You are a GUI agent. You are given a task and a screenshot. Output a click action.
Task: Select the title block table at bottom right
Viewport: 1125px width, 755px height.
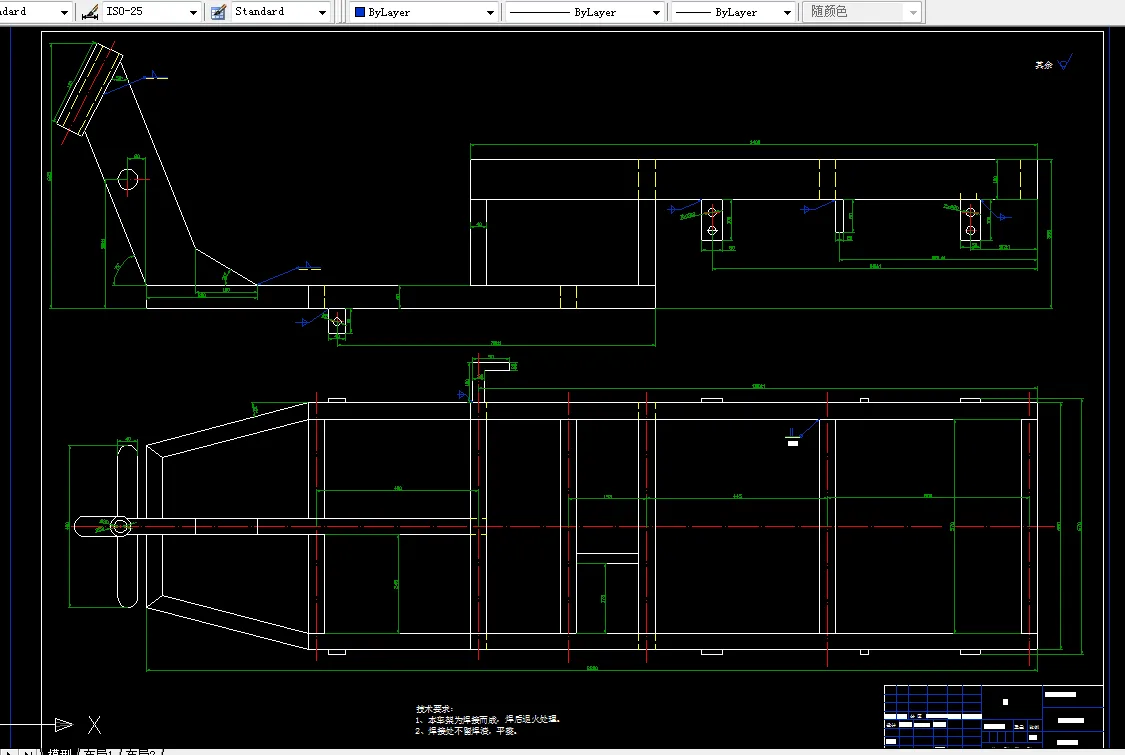pos(994,716)
